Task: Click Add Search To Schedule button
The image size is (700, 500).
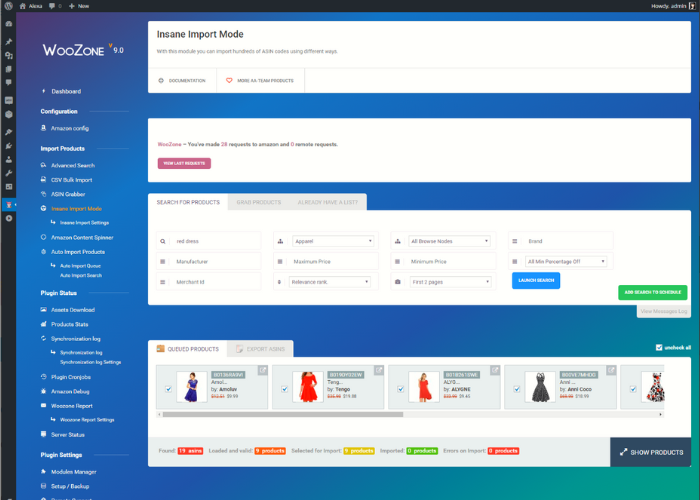Action: pos(652,292)
